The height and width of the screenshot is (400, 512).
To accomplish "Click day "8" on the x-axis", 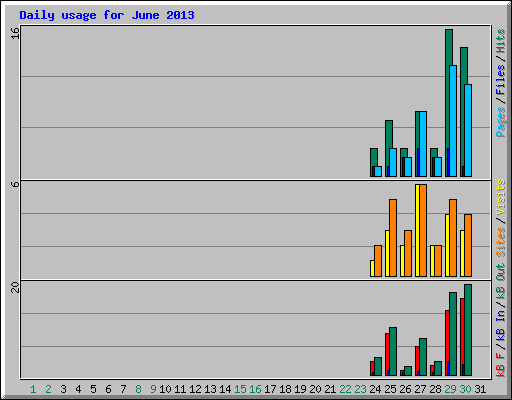I will click(x=138, y=389).
